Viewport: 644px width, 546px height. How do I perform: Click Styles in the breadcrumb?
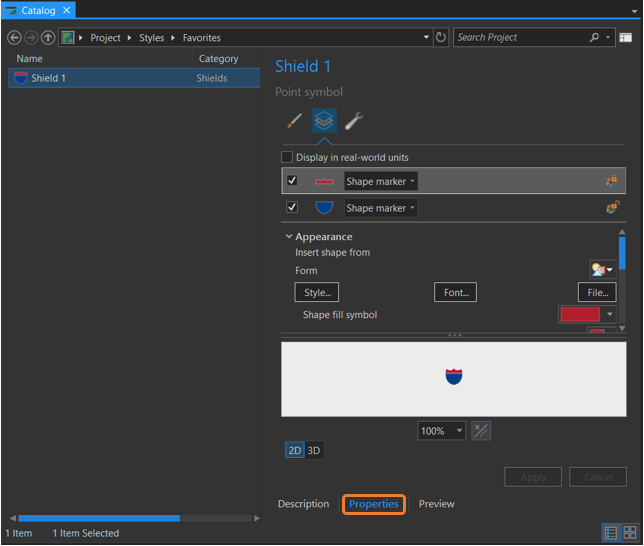point(152,38)
